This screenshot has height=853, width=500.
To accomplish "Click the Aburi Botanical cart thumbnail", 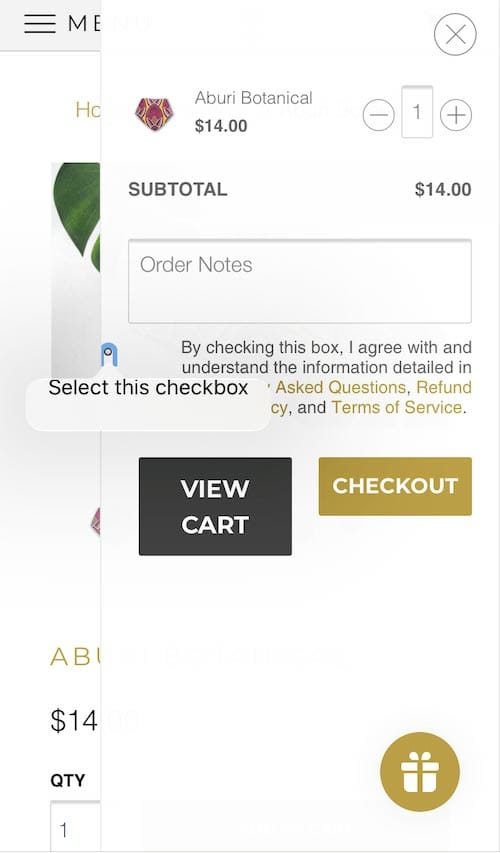I will coord(155,113).
